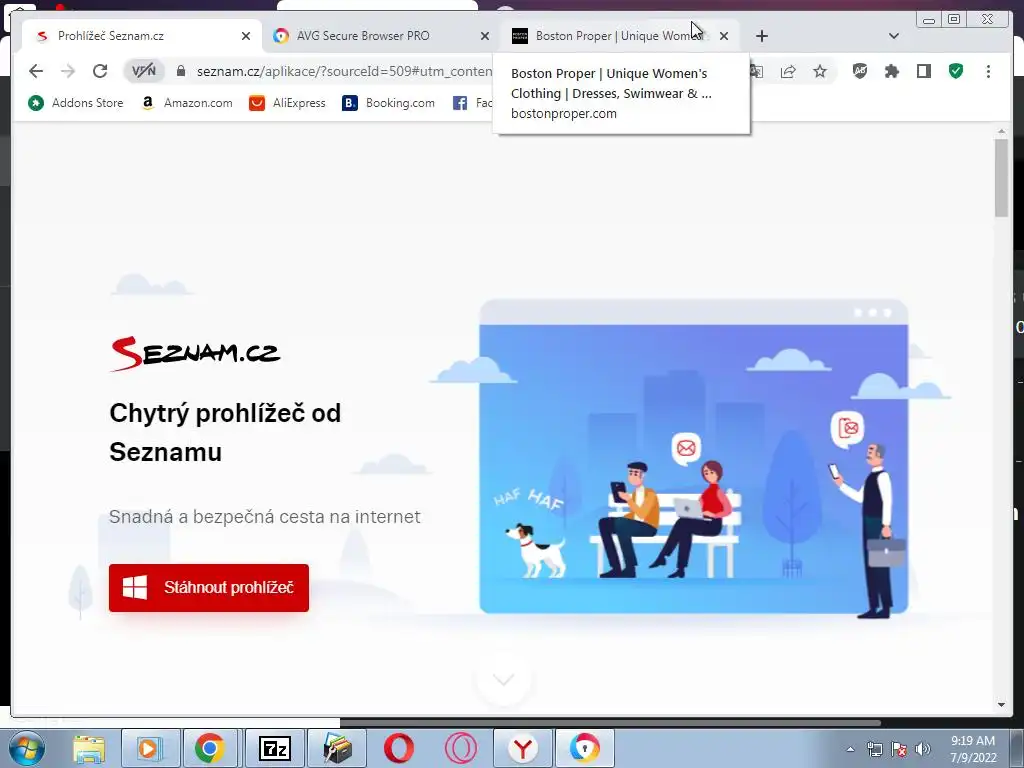This screenshot has height=768, width=1024.
Task: Switch to the Boston Proper tab
Action: 620,36
